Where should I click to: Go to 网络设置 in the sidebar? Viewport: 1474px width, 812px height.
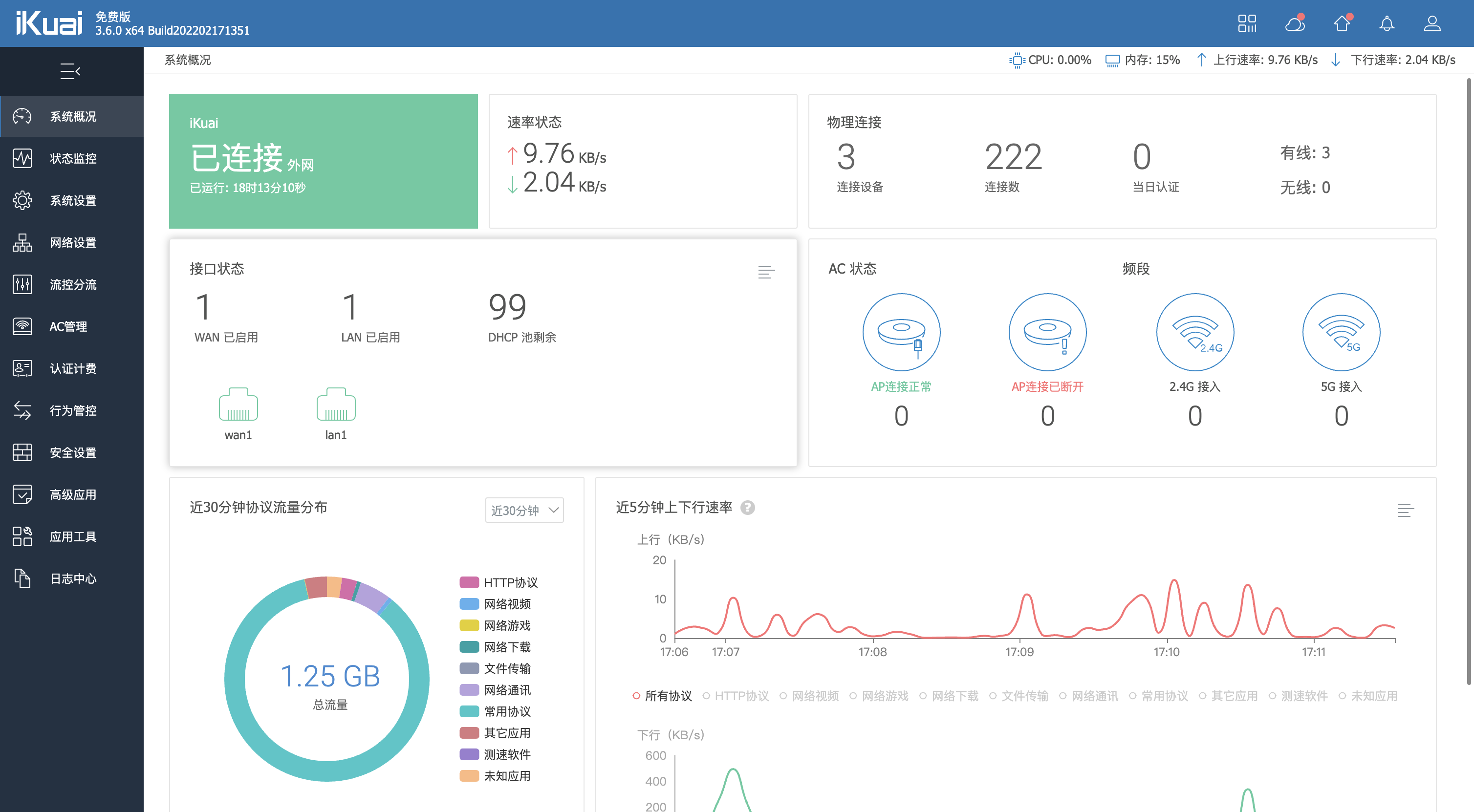73,242
